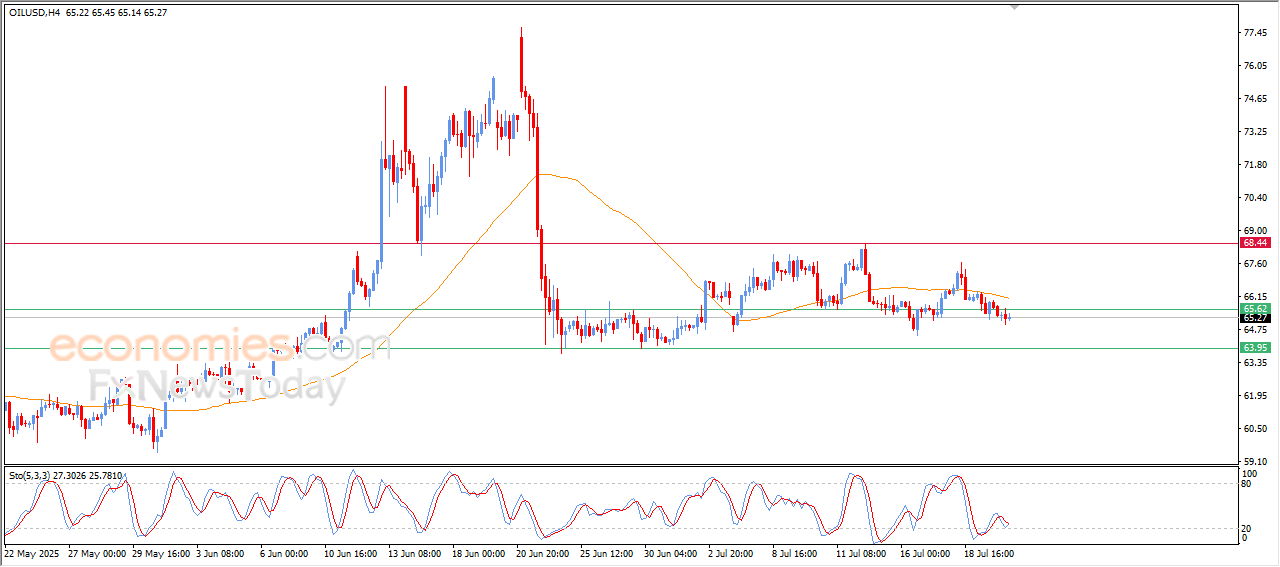This screenshot has width=1280, height=567.
Task: Click the 11 Jul 08:00 time label
Action: (x=862, y=552)
